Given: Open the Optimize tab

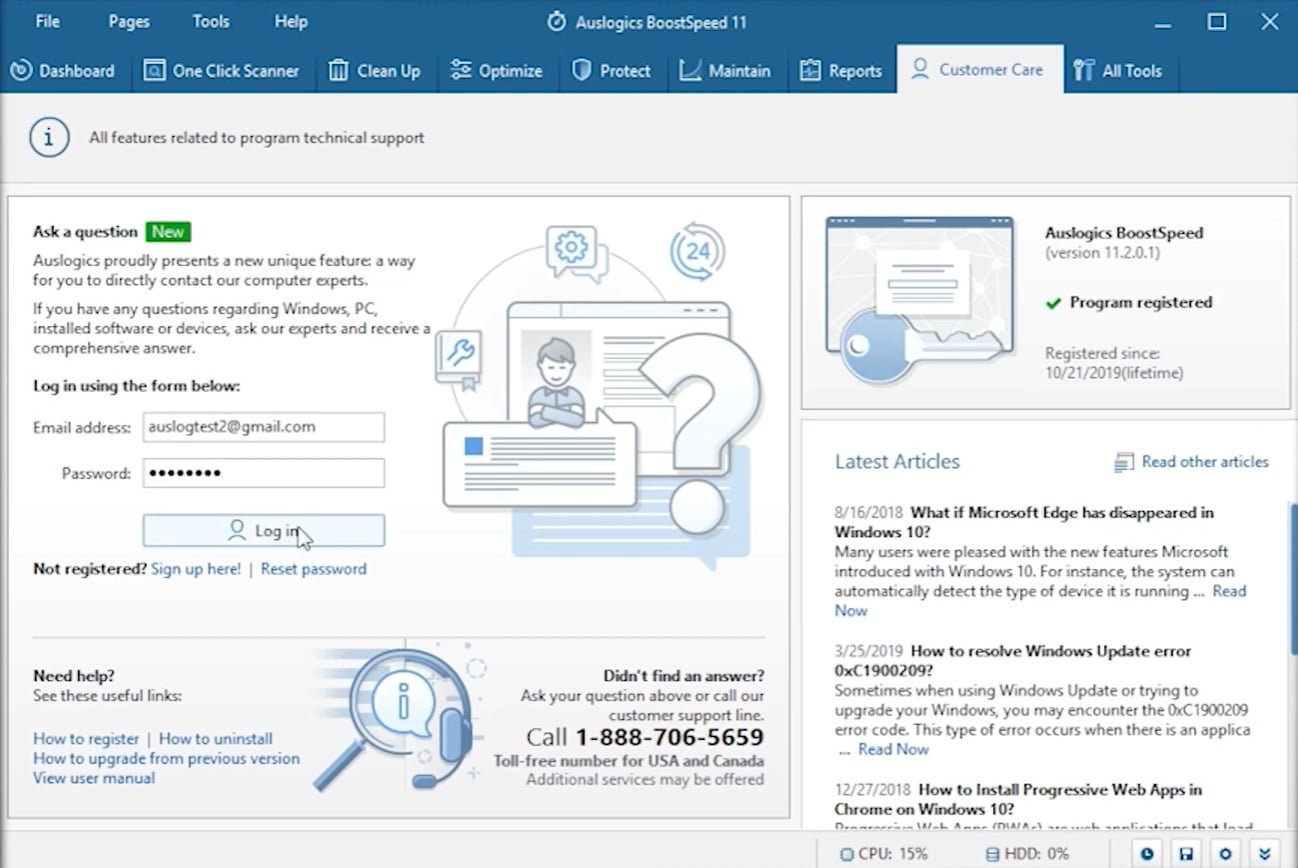Looking at the screenshot, I should click(497, 70).
